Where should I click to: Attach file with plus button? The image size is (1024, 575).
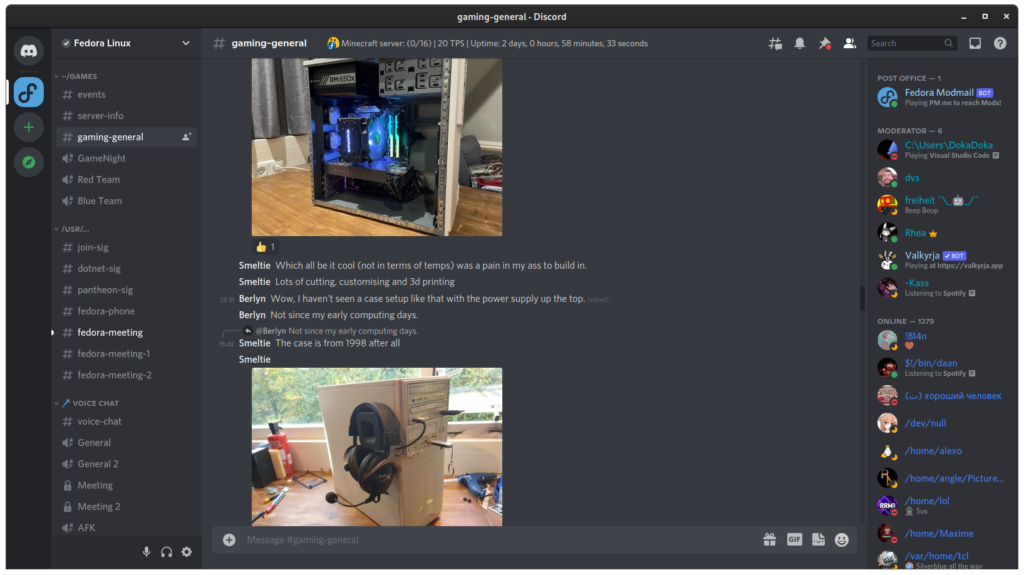click(229, 540)
